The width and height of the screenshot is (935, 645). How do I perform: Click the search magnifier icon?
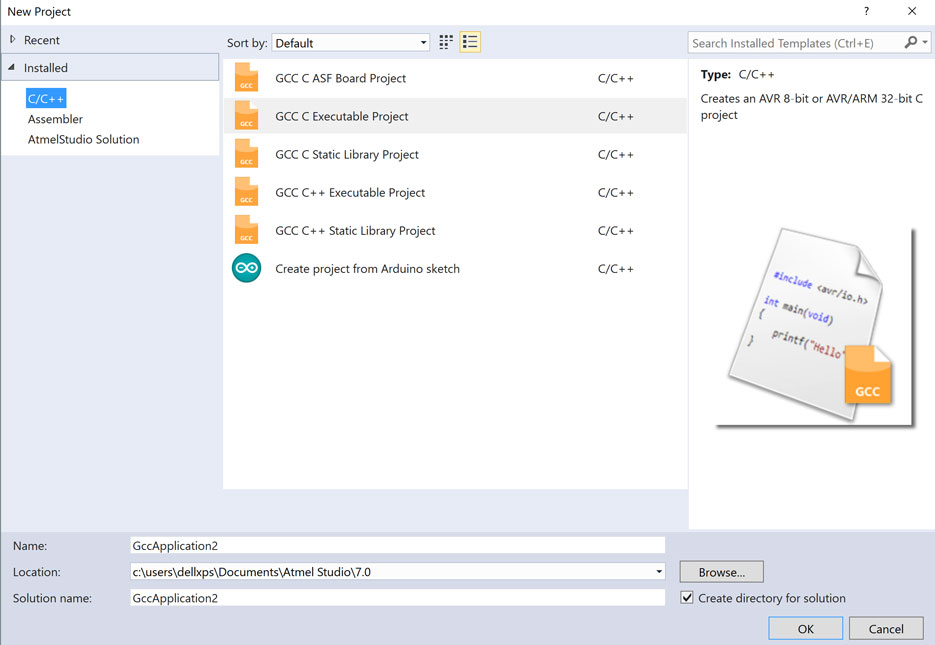910,42
